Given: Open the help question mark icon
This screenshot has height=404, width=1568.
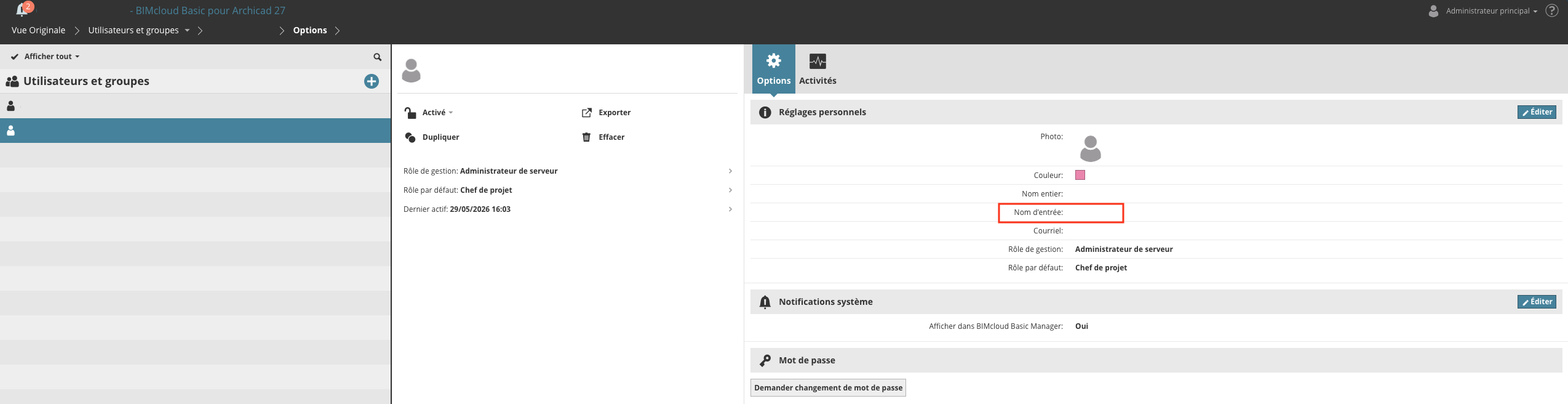Looking at the screenshot, I should coord(1552,10).
